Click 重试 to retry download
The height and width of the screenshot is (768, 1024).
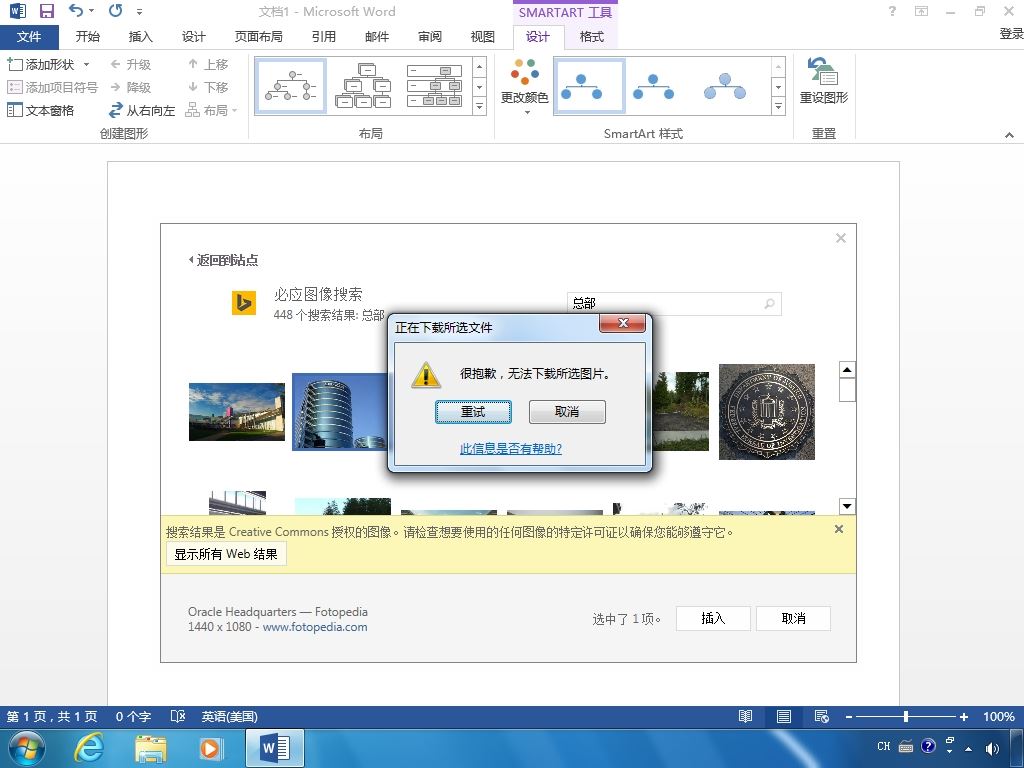[x=473, y=411]
